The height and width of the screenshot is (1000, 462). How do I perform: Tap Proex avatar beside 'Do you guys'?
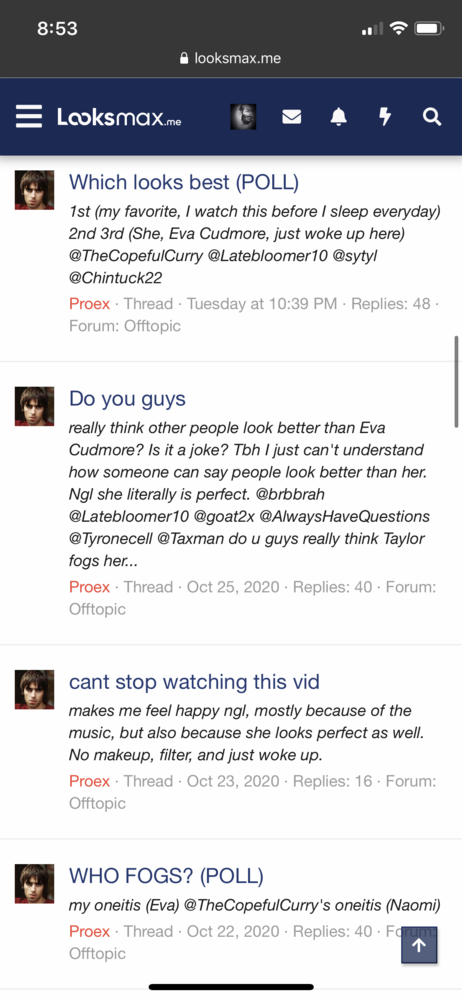(34, 406)
